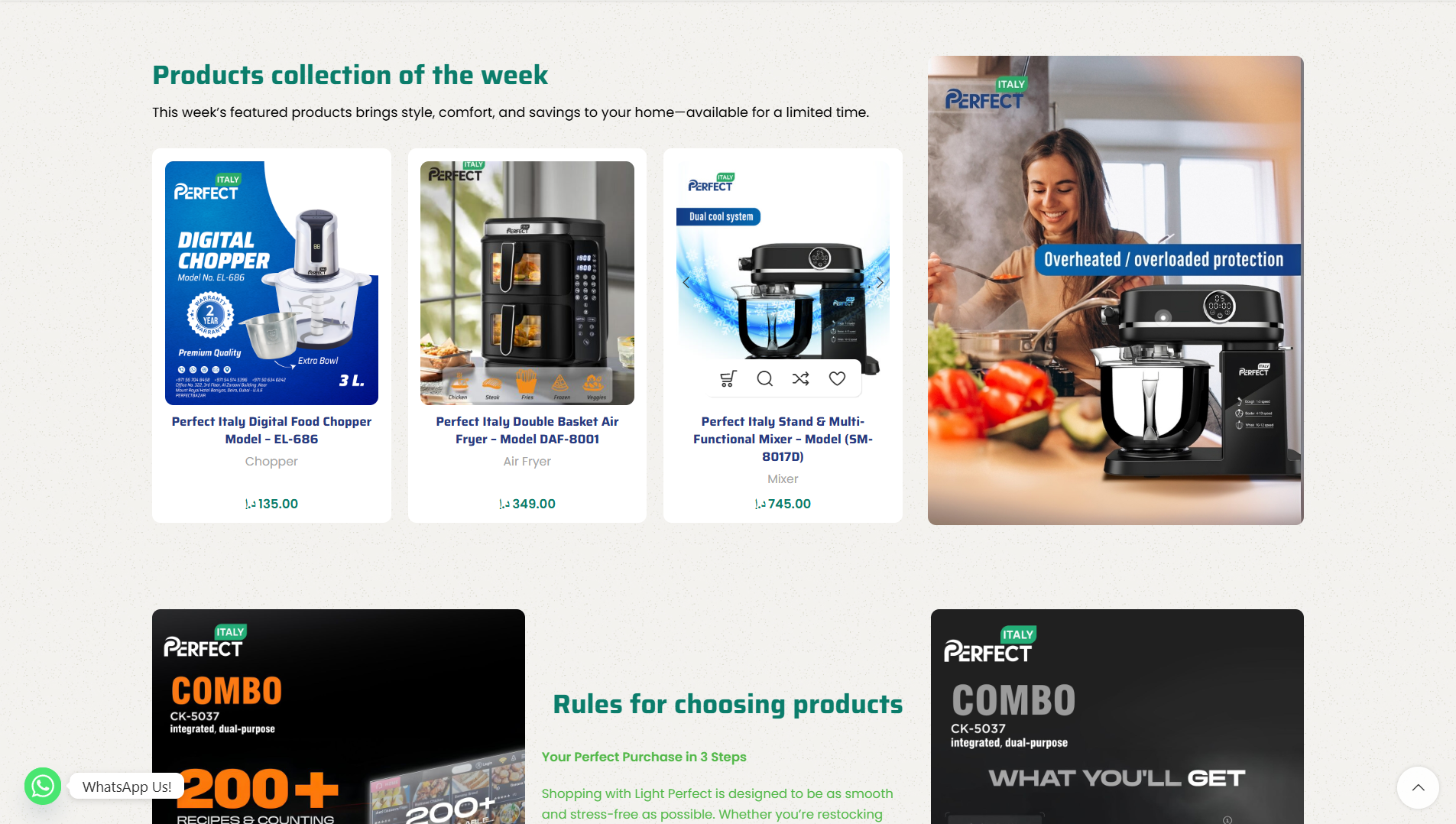Open quick view magnifier on mixer
This screenshot has height=824, width=1456.
tap(764, 378)
